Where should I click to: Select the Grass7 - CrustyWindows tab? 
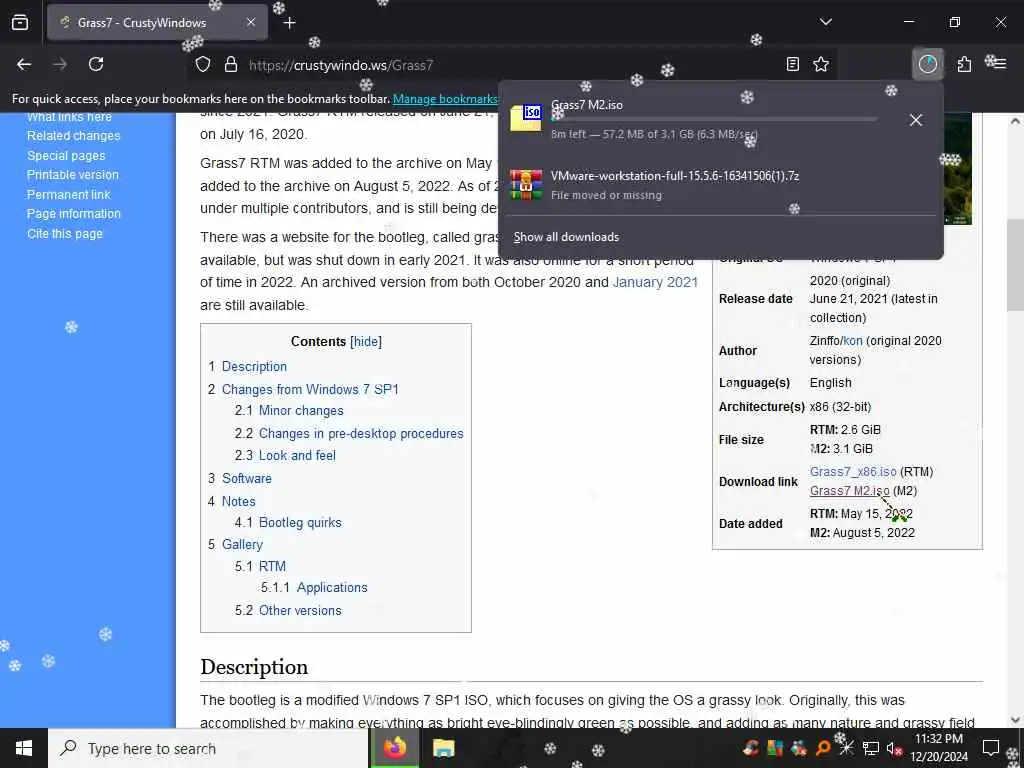point(157,23)
